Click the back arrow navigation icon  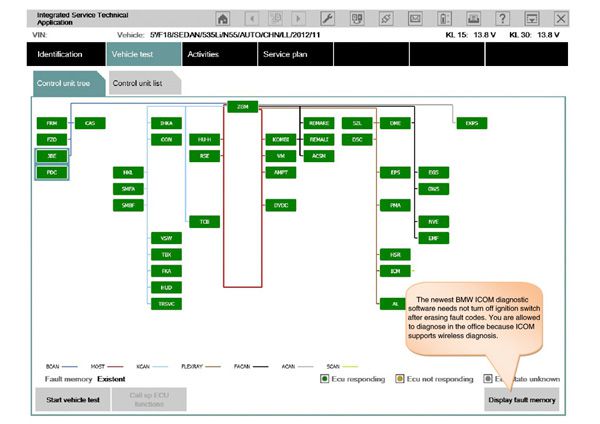[252, 19]
